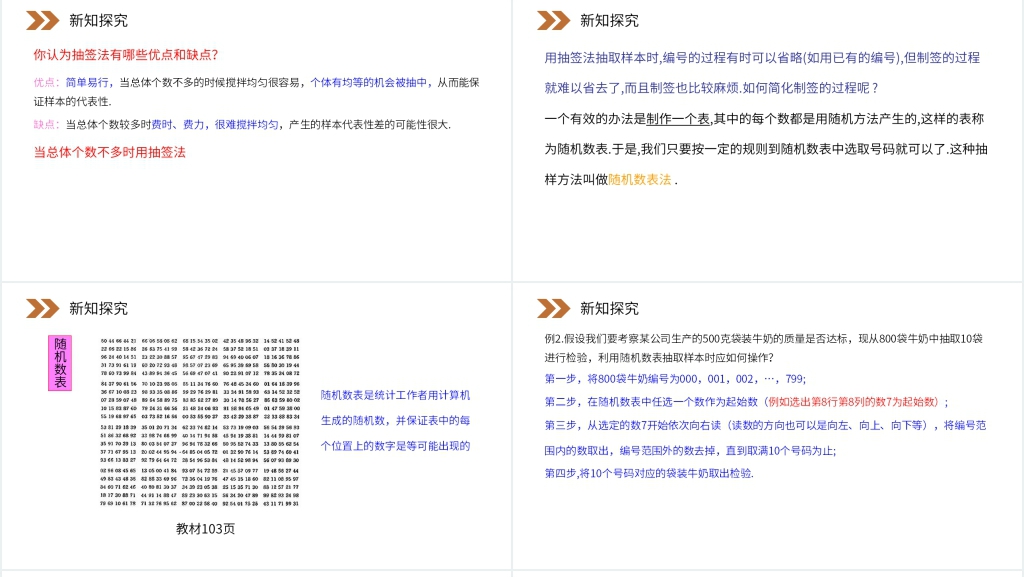The width and height of the screenshot is (1024, 577).
Task: Click the blue text 随机数表是统计工作者用计算机
Action: (395, 395)
